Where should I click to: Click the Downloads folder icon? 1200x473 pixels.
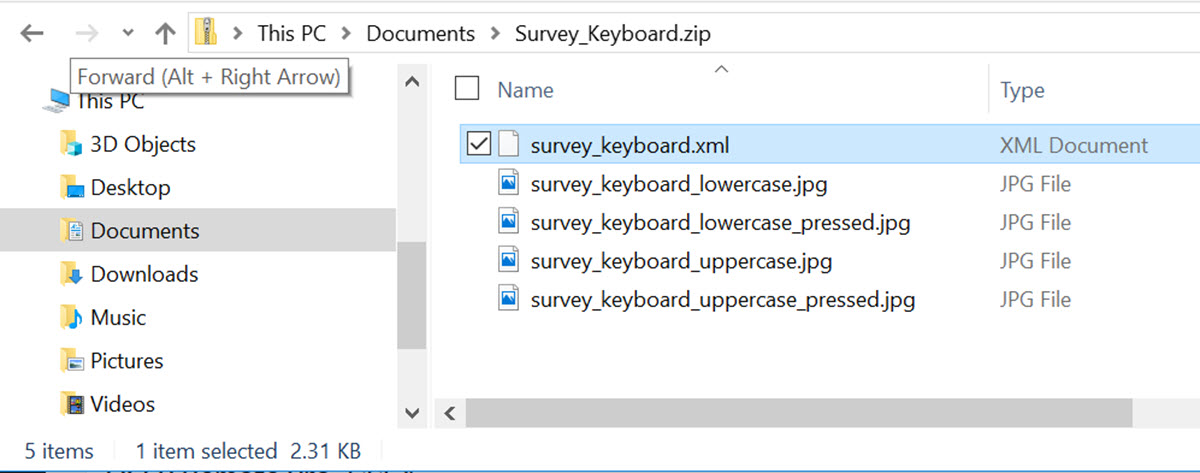point(71,274)
